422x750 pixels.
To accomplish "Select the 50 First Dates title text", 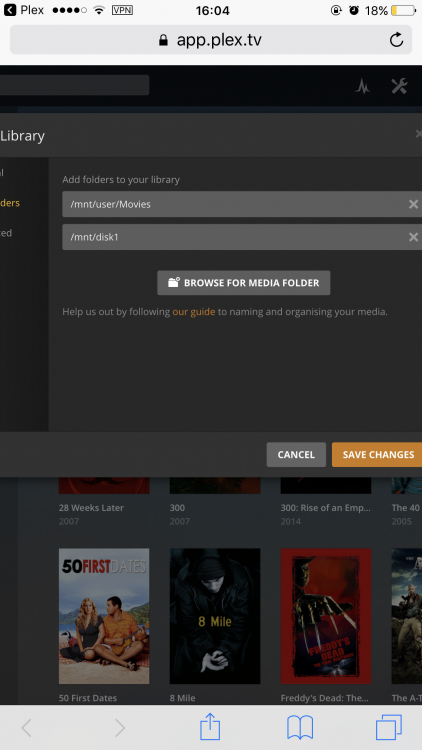I will pos(88,698).
